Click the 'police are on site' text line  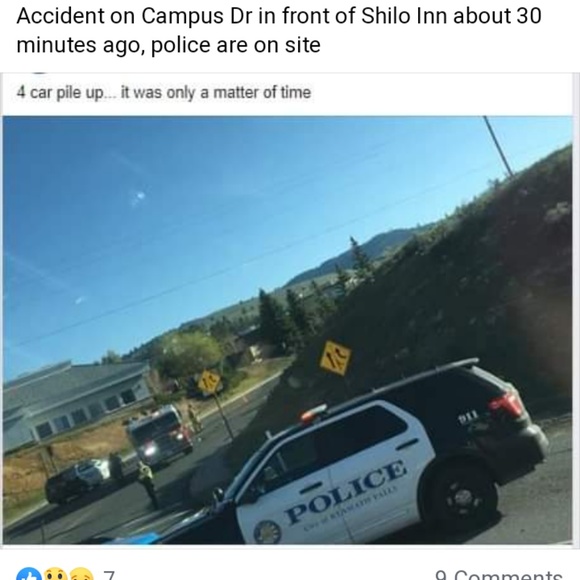coord(236,45)
